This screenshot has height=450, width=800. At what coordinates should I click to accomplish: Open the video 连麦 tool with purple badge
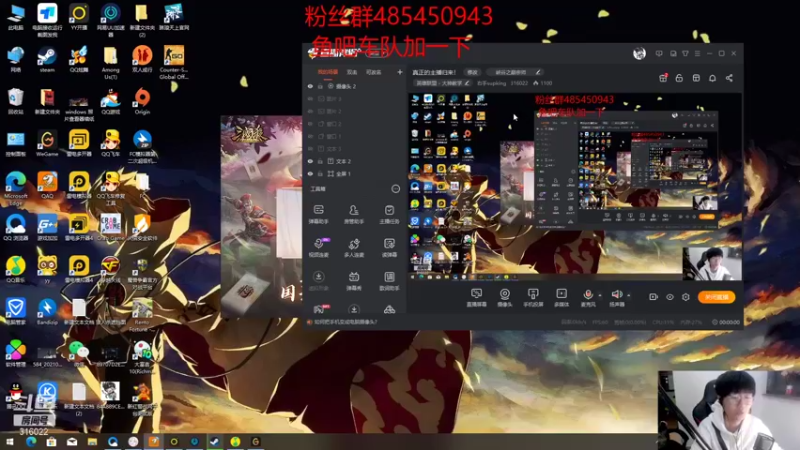coord(319,247)
